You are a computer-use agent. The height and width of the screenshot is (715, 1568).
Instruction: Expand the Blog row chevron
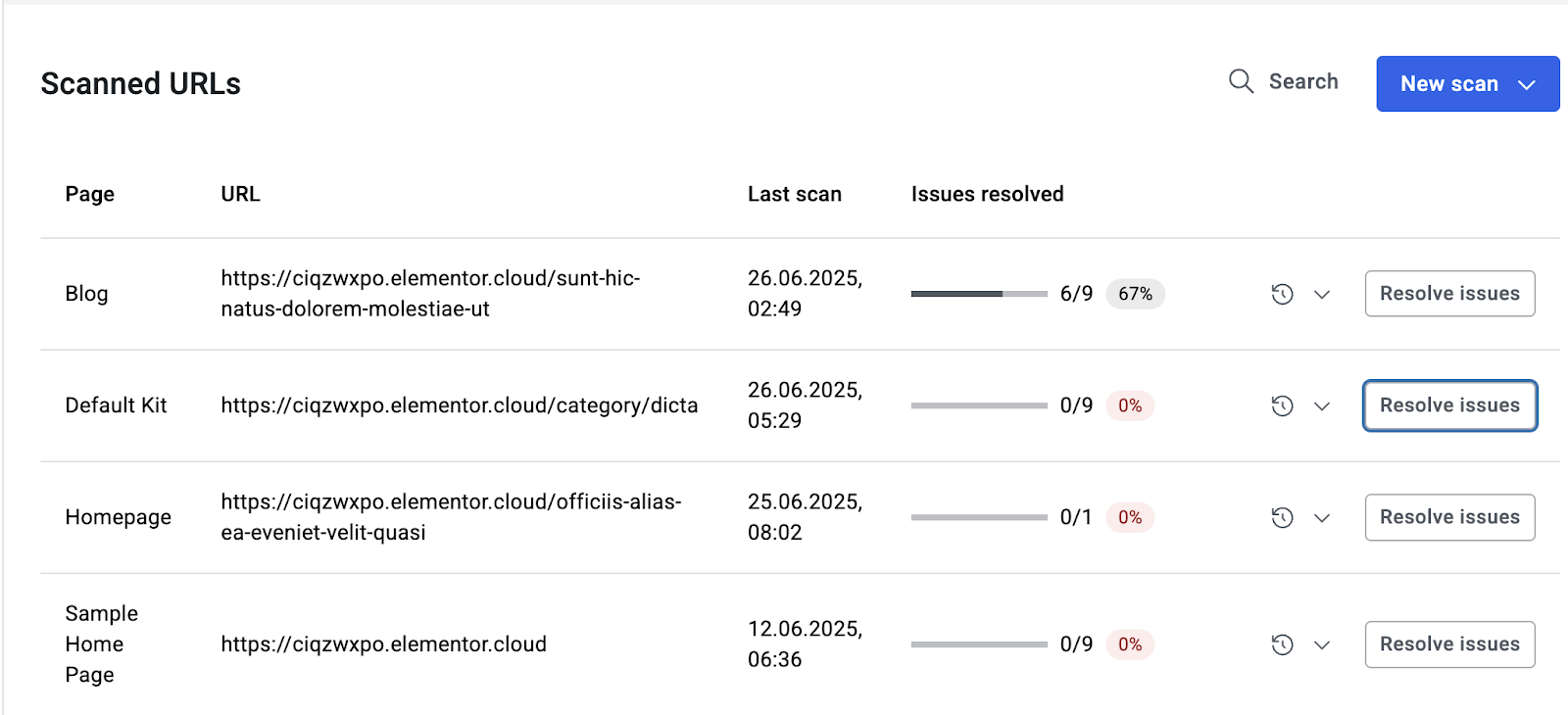pyautogui.click(x=1322, y=294)
